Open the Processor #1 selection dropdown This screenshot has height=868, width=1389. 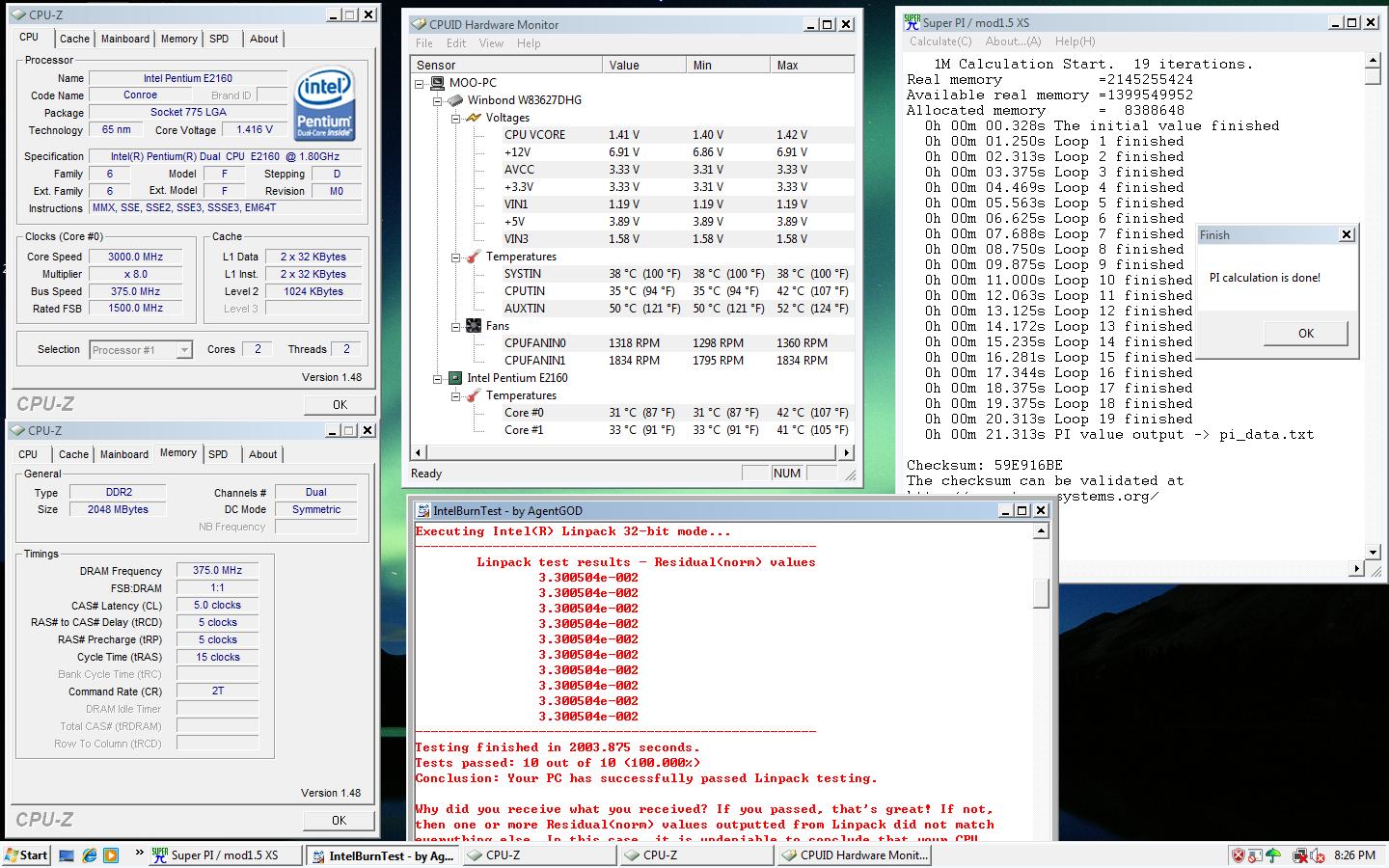[x=184, y=350]
